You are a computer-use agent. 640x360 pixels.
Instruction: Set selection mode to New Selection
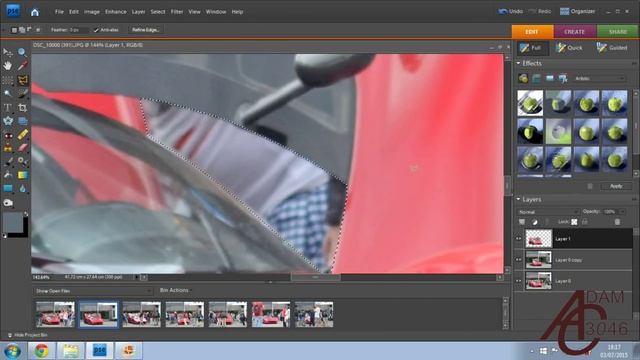click(14, 30)
